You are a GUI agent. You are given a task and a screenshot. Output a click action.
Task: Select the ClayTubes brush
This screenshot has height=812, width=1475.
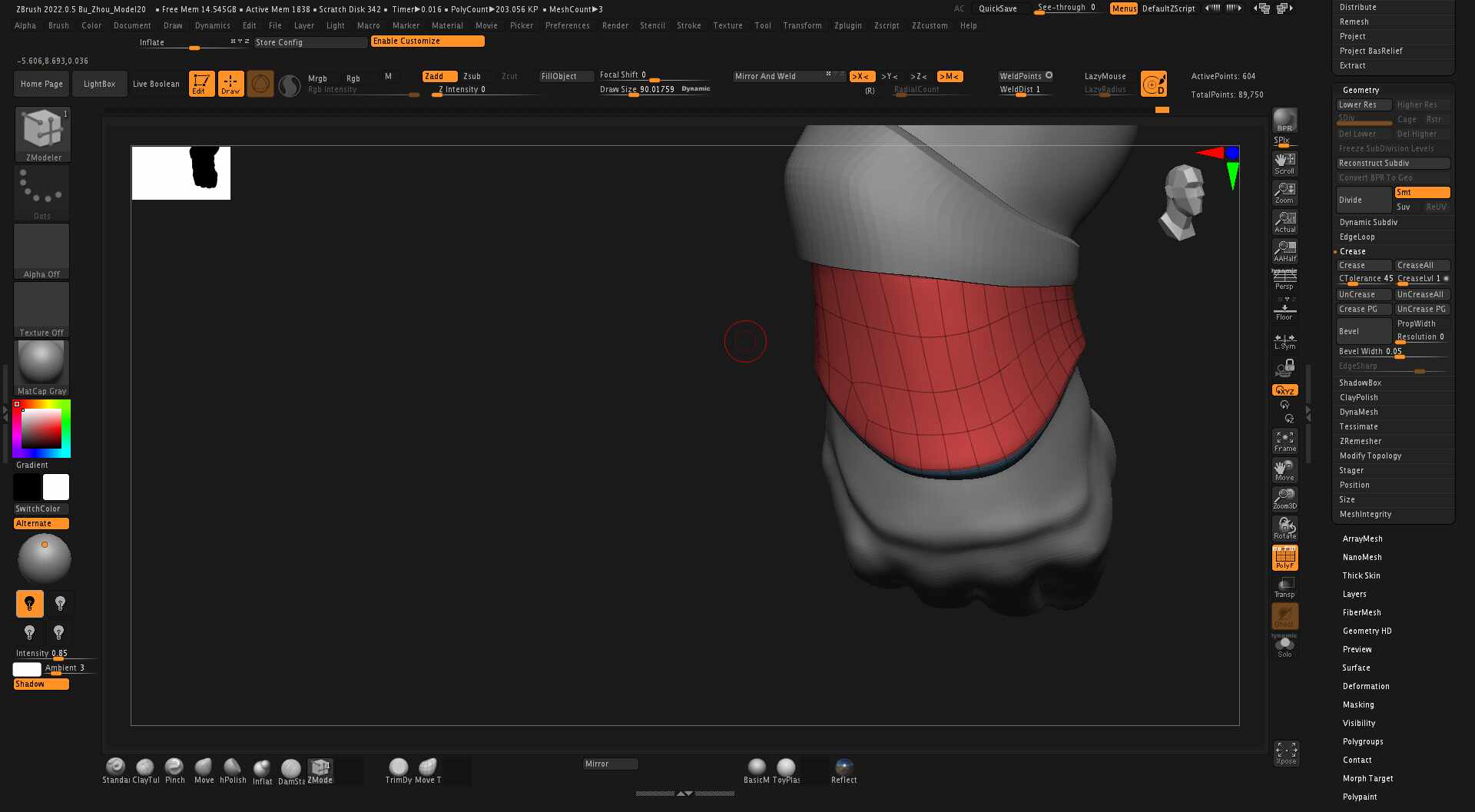tap(145, 771)
